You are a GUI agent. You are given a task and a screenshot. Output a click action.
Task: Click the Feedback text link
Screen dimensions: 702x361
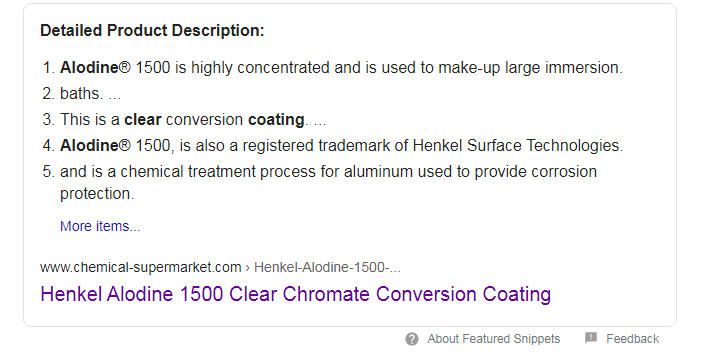point(633,339)
